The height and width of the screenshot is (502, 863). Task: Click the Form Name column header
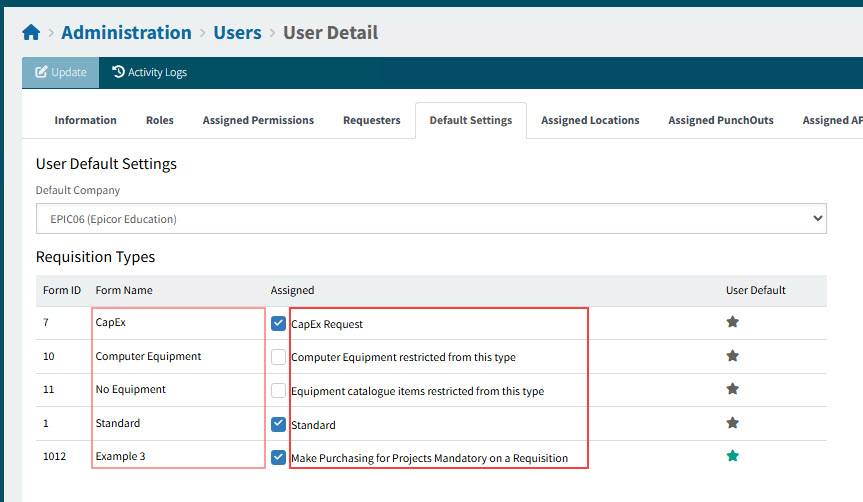click(124, 290)
